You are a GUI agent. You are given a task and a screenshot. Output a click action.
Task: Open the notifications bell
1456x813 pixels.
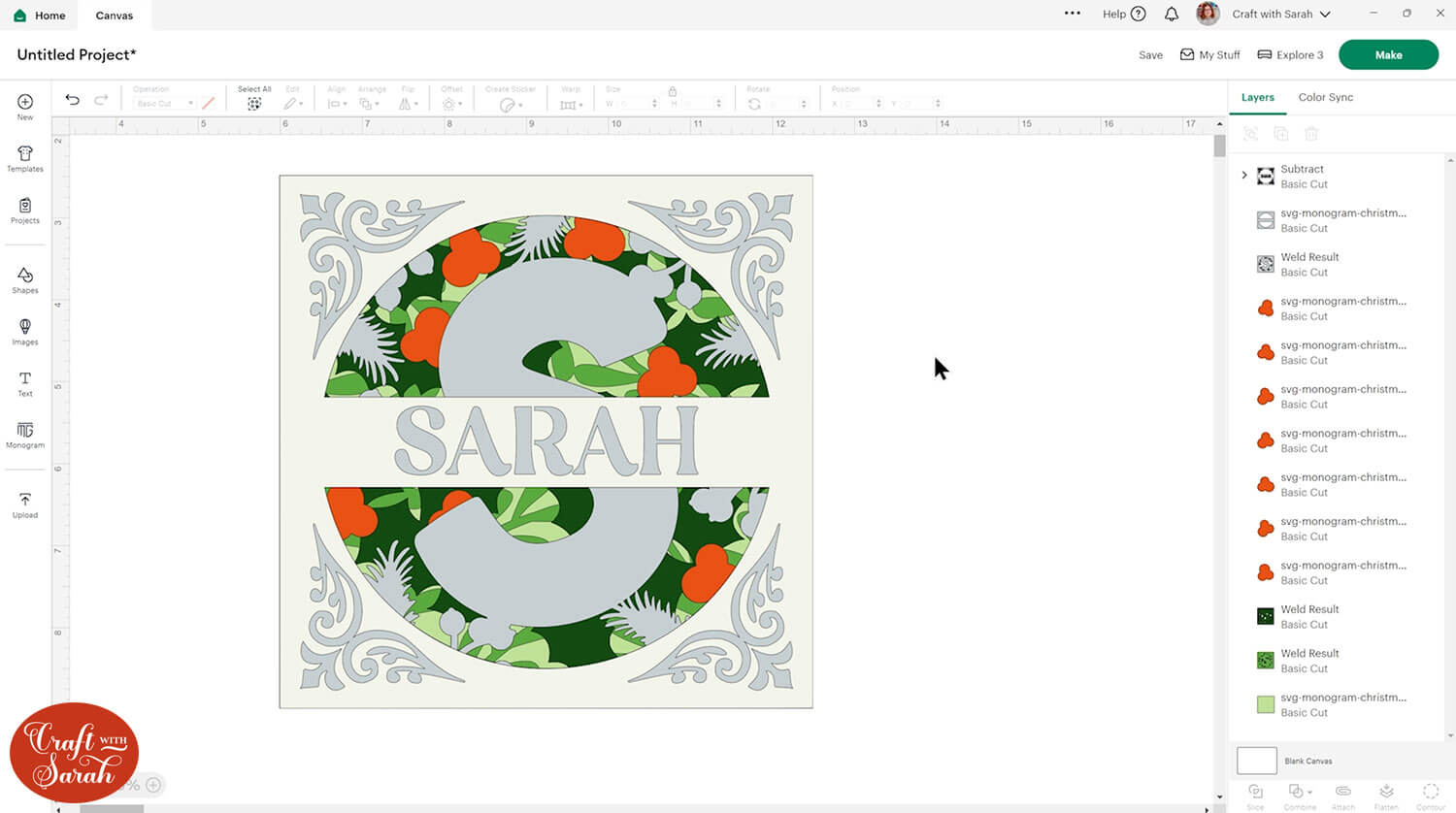tap(1172, 15)
